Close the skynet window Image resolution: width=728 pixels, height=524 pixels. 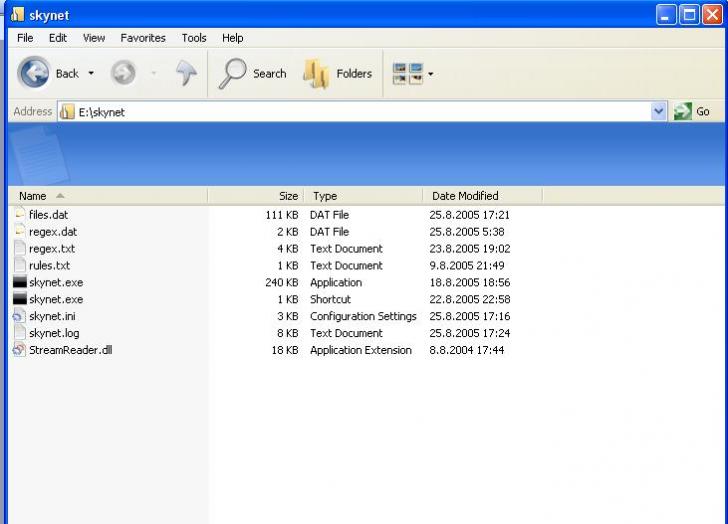(712, 15)
